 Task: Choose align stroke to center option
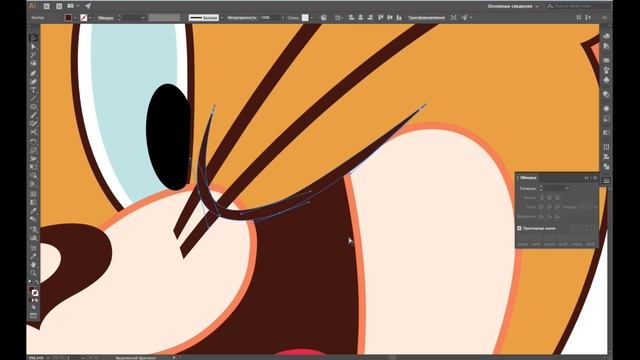[542, 216]
